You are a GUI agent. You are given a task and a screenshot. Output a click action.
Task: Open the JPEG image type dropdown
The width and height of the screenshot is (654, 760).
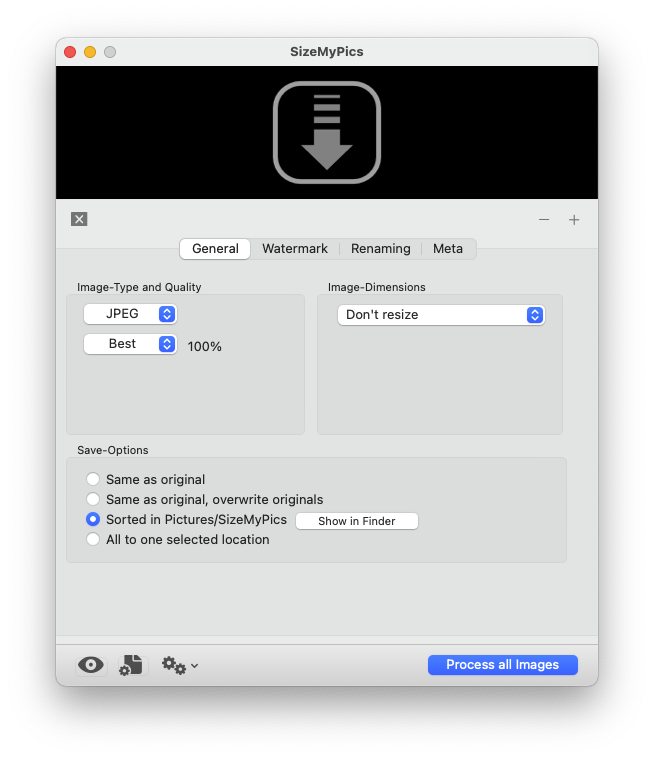(x=130, y=314)
